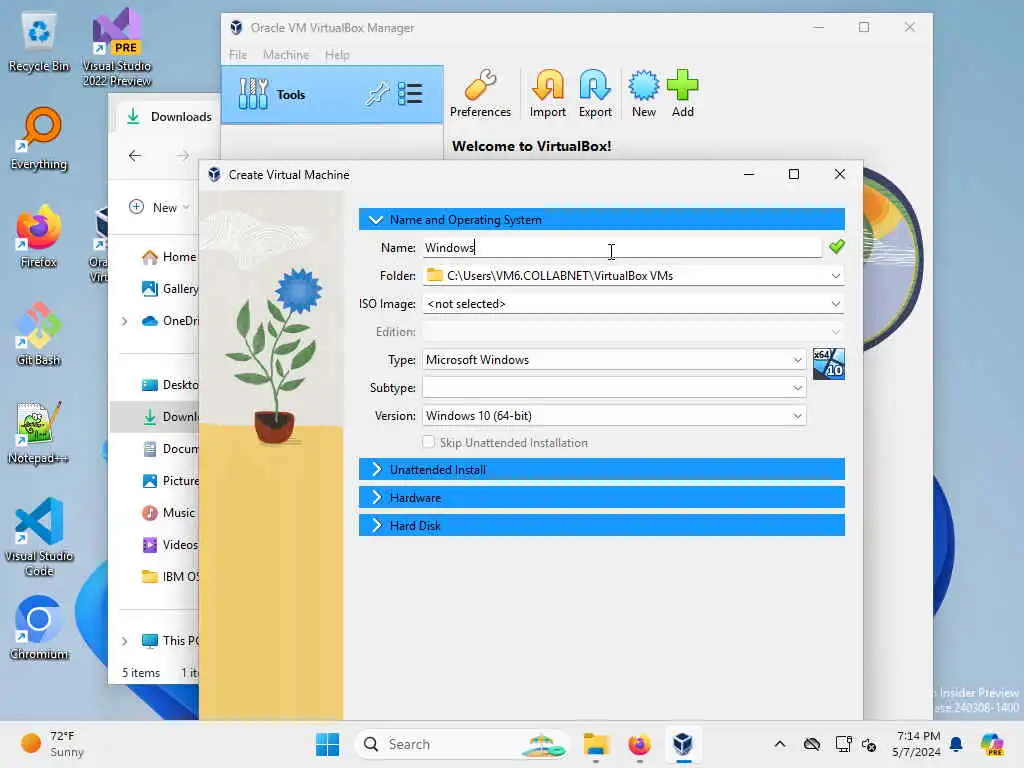
Task: Open Visual Studio 2022 Preview desktop icon
Action: [x=117, y=47]
